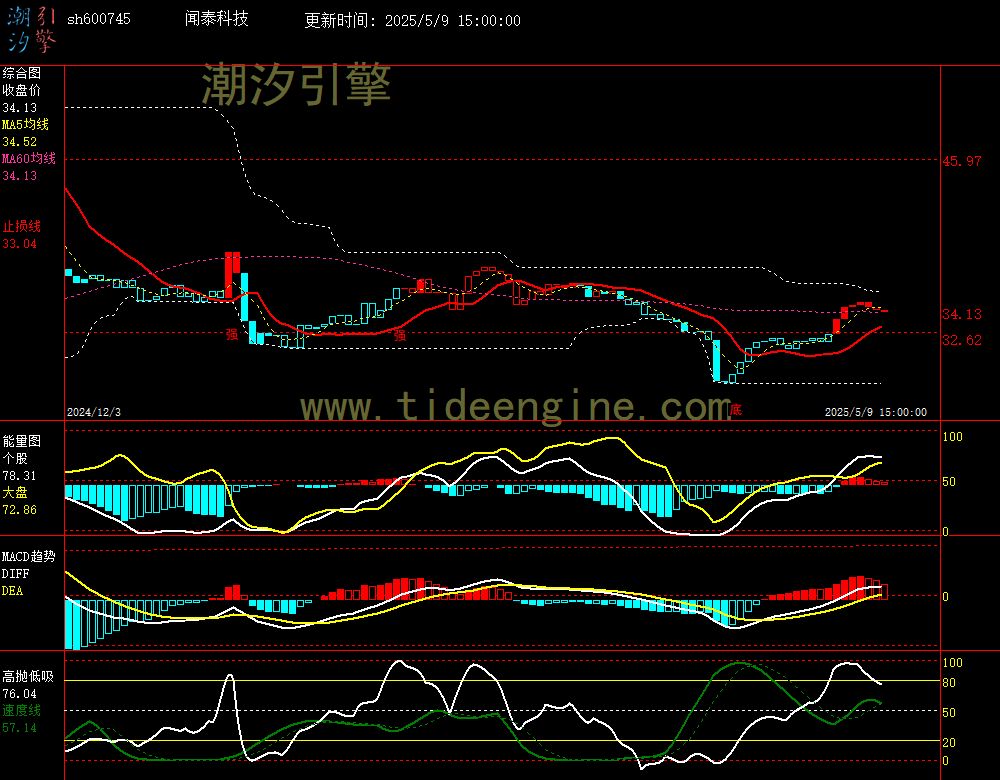The height and width of the screenshot is (780, 1000).
Task: Click the 20 axis label in 高抛低吸 panel
Action: [x=949, y=742]
